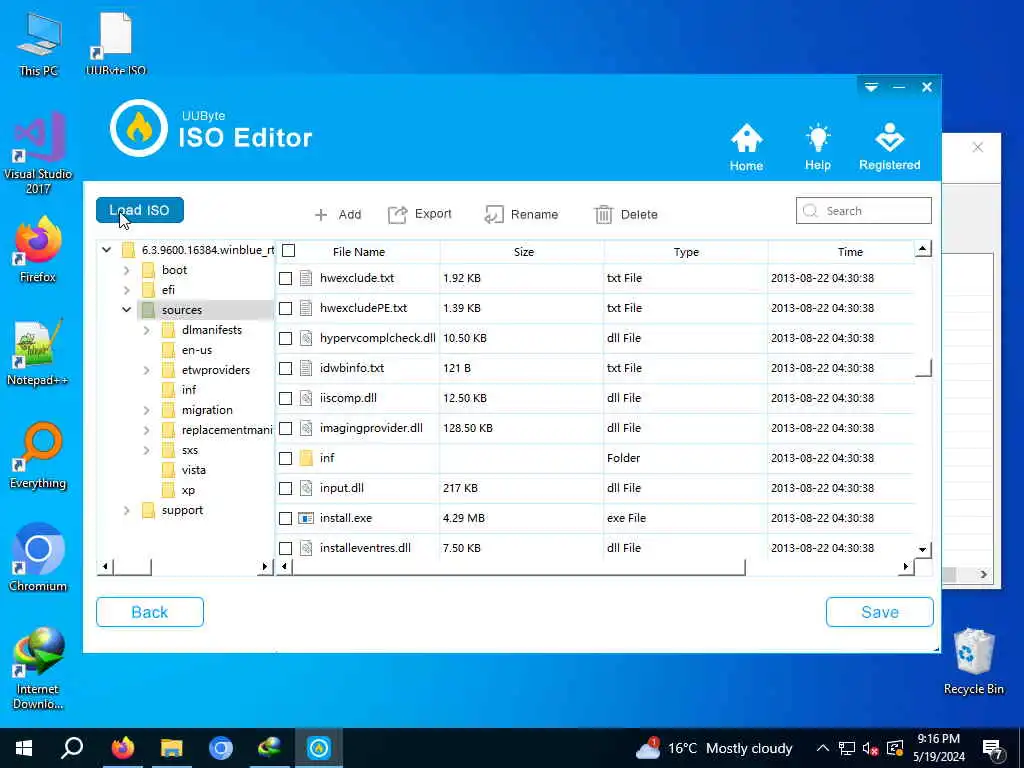The height and width of the screenshot is (768, 1024).
Task: Select the vista folder in the tree
Action: click(193, 470)
